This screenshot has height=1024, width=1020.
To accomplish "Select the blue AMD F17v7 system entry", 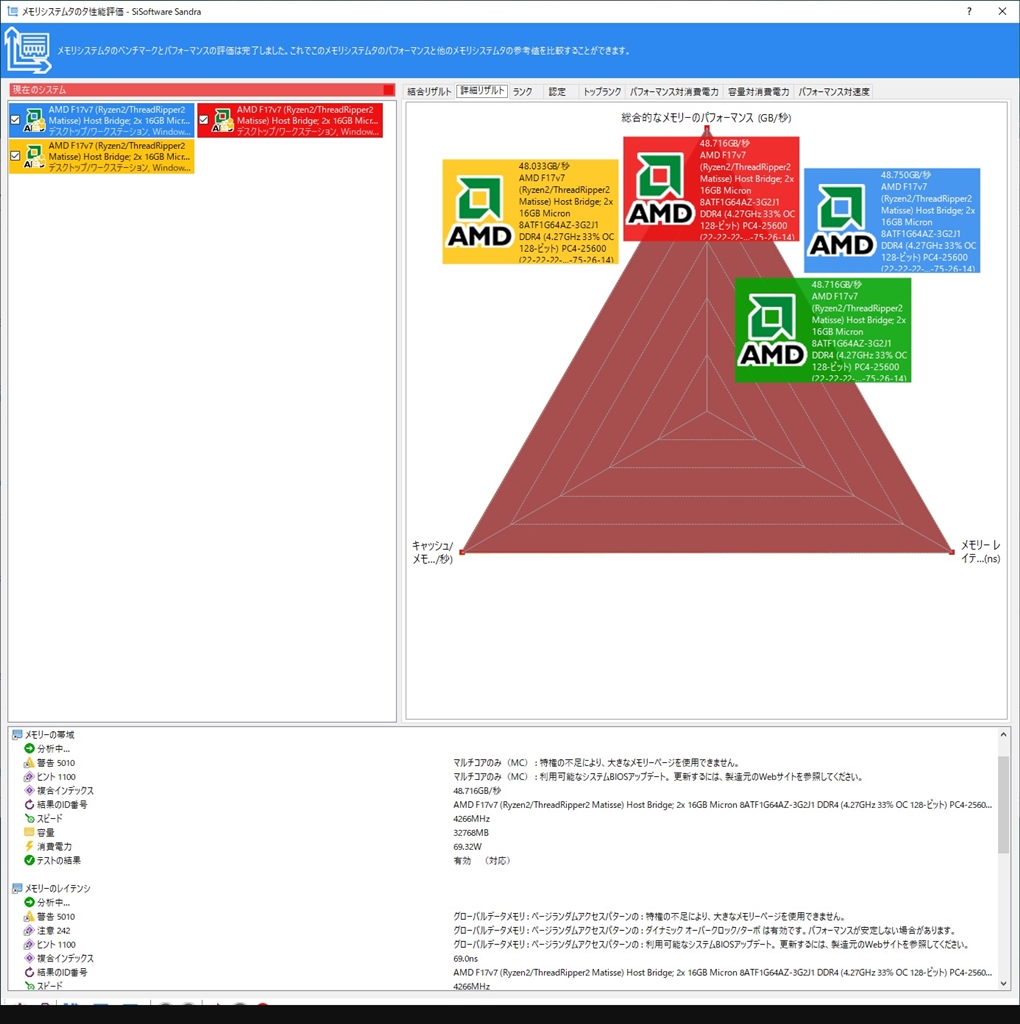I will click(x=101, y=120).
